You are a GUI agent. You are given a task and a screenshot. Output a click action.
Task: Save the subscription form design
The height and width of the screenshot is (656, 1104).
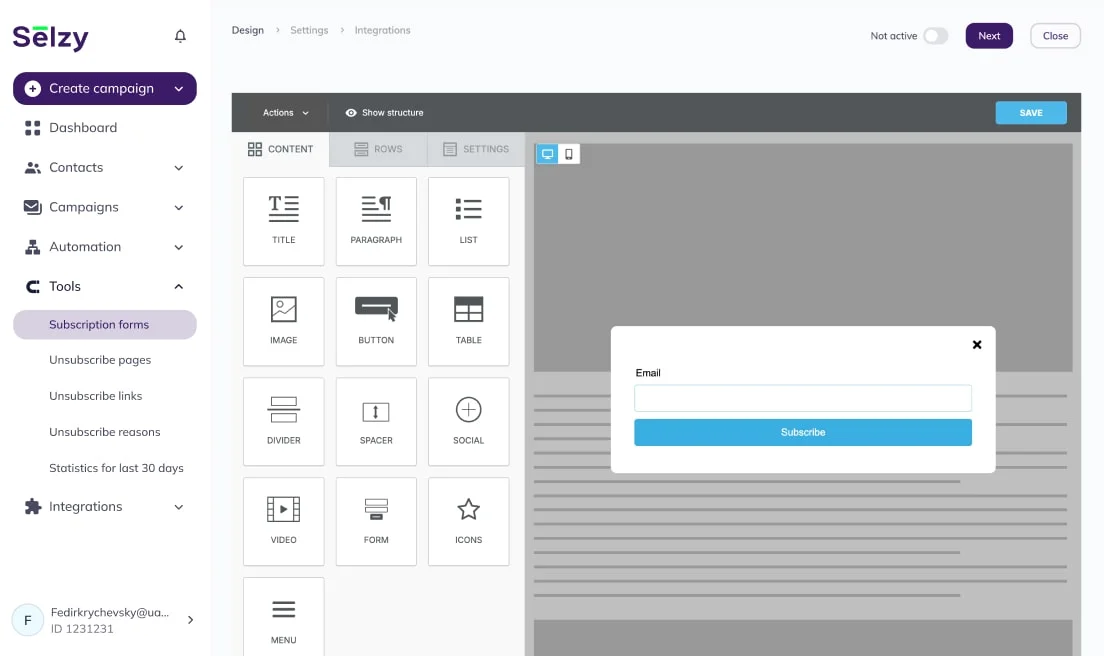pos(1031,113)
